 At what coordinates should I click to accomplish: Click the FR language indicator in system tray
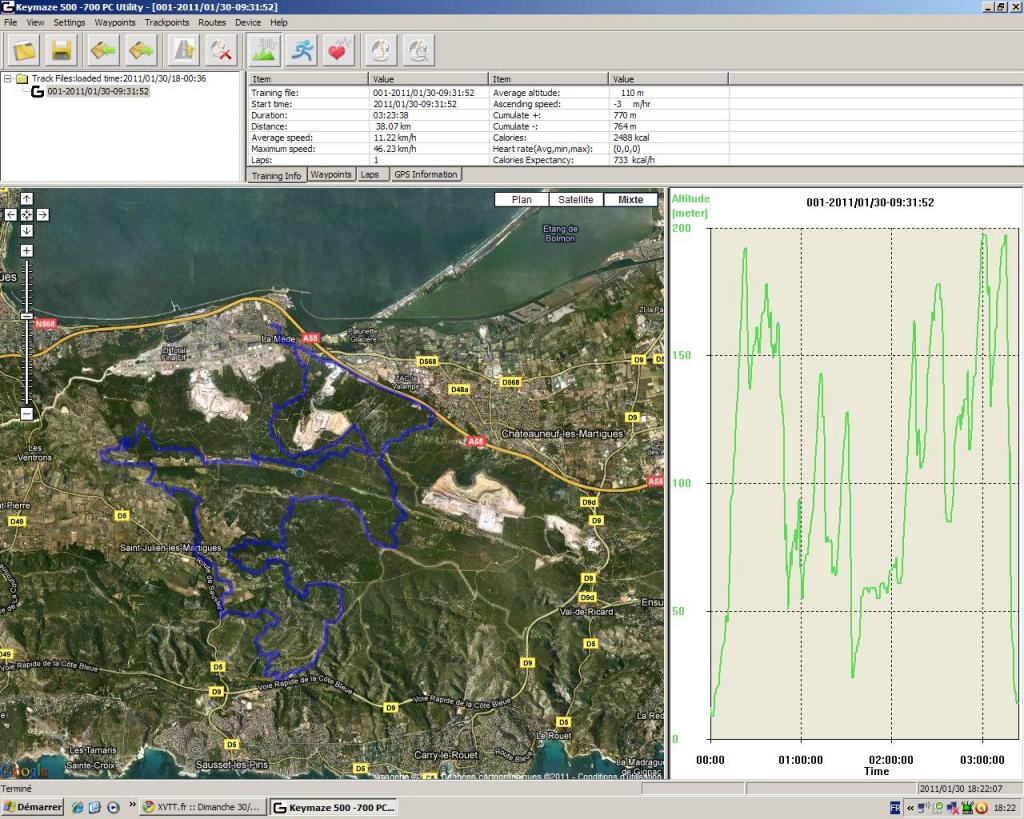[895, 808]
